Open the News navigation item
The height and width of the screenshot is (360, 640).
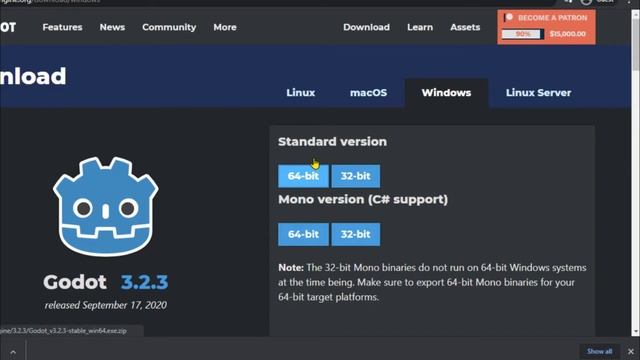click(x=112, y=27)
